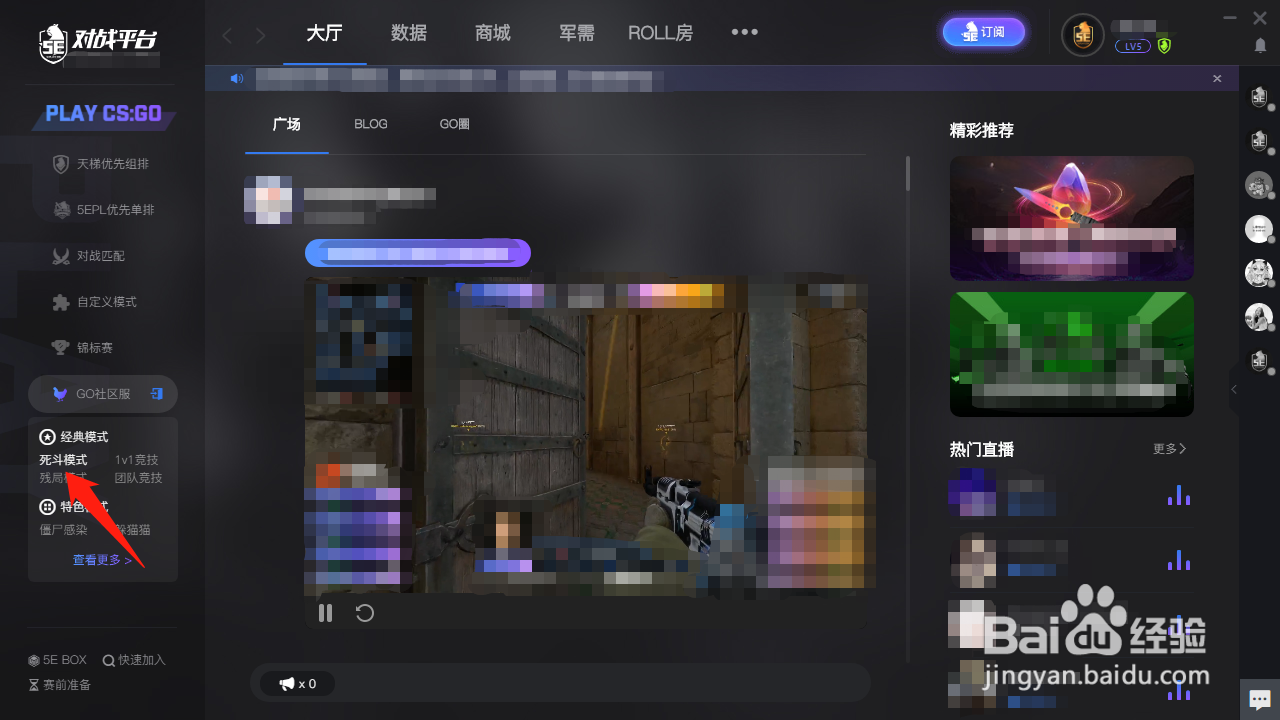Viewport: 1280px width, 720px height.
Task: Toggle the announcement speaker icon
Action: (236, 78)
